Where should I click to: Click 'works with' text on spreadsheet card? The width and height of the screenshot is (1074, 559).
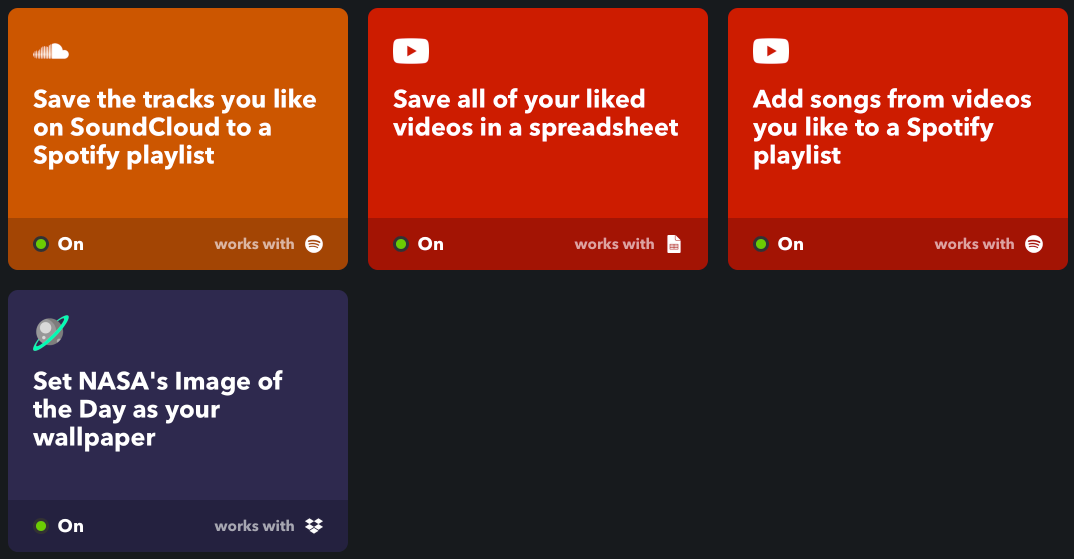click(x=614, y=244)
